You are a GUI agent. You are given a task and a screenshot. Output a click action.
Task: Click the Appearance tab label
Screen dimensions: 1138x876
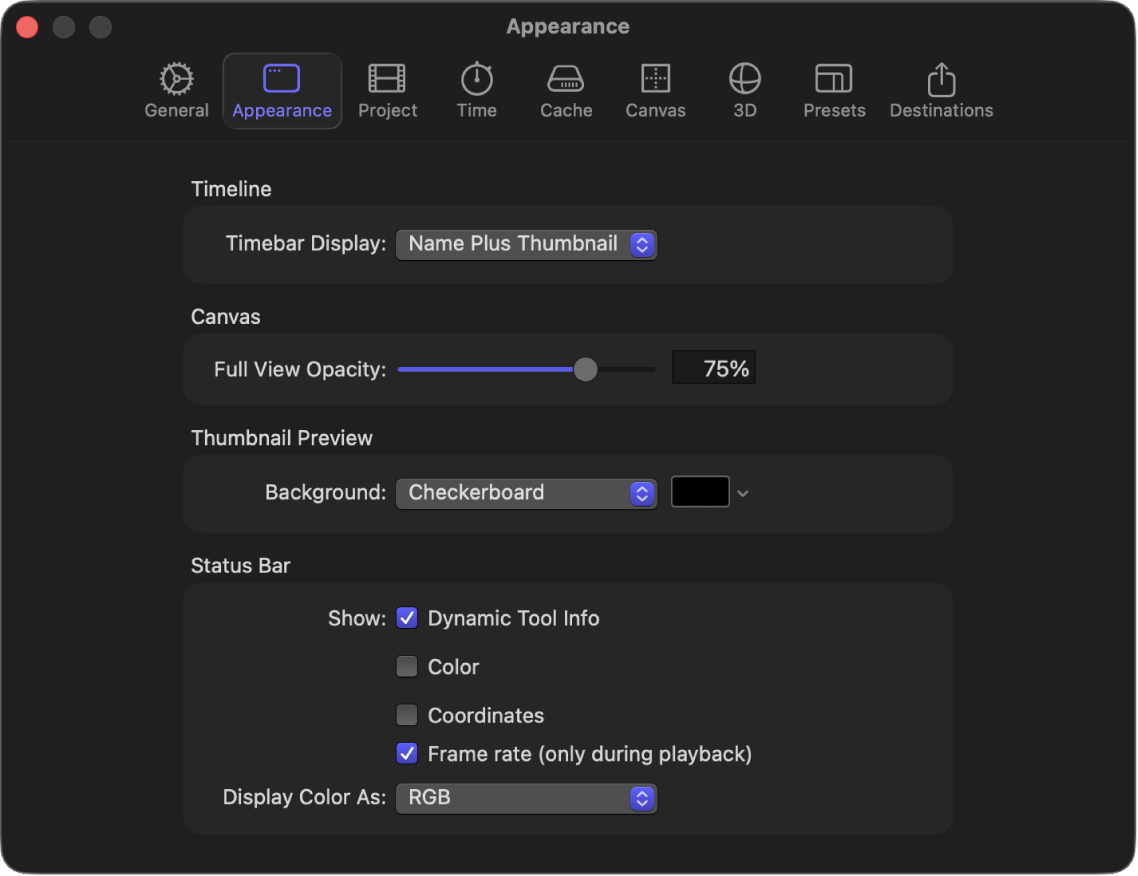282,110
